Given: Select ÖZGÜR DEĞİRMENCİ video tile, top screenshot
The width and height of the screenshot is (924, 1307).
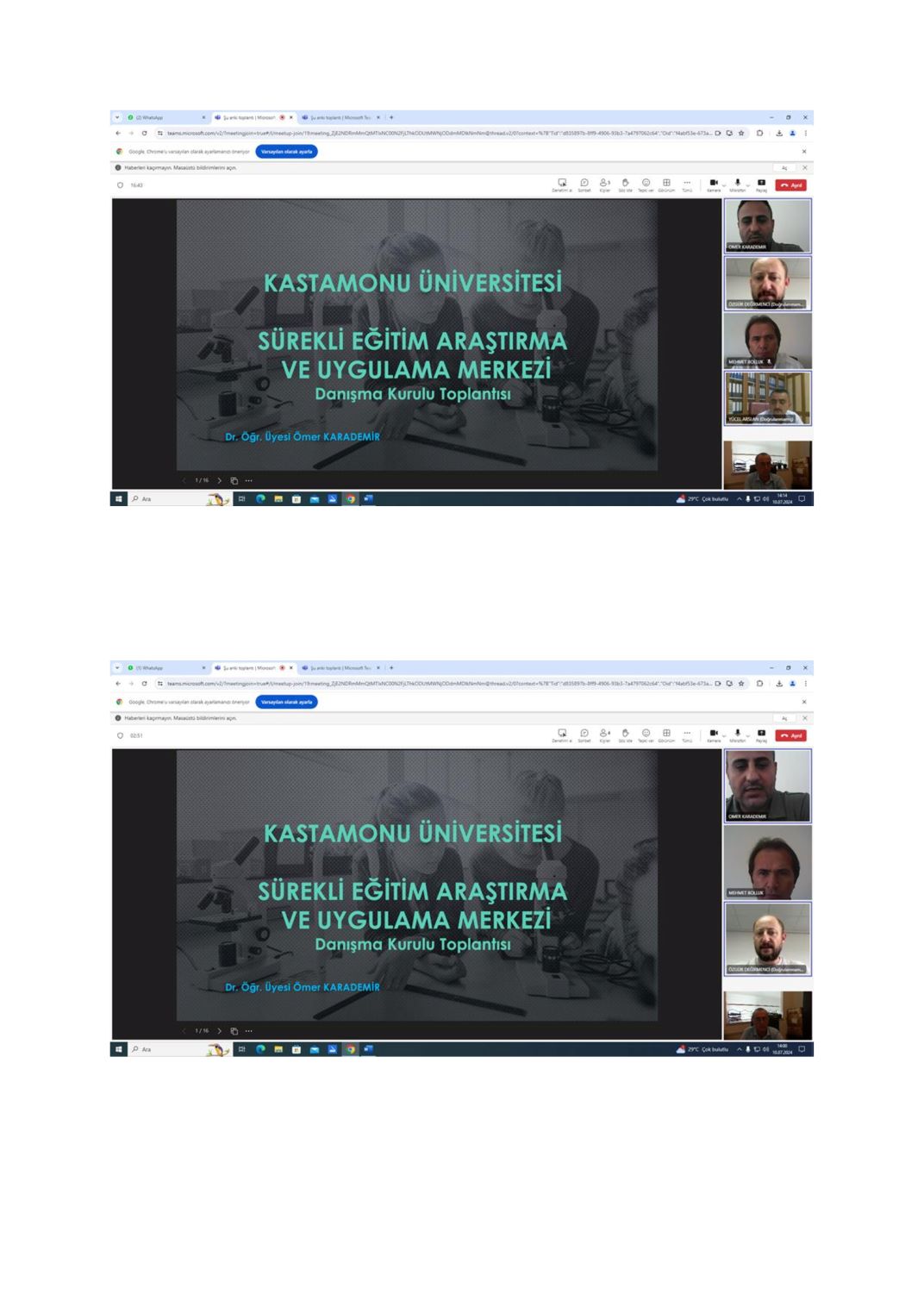Looking at the screenshot, I should [767, 283].
